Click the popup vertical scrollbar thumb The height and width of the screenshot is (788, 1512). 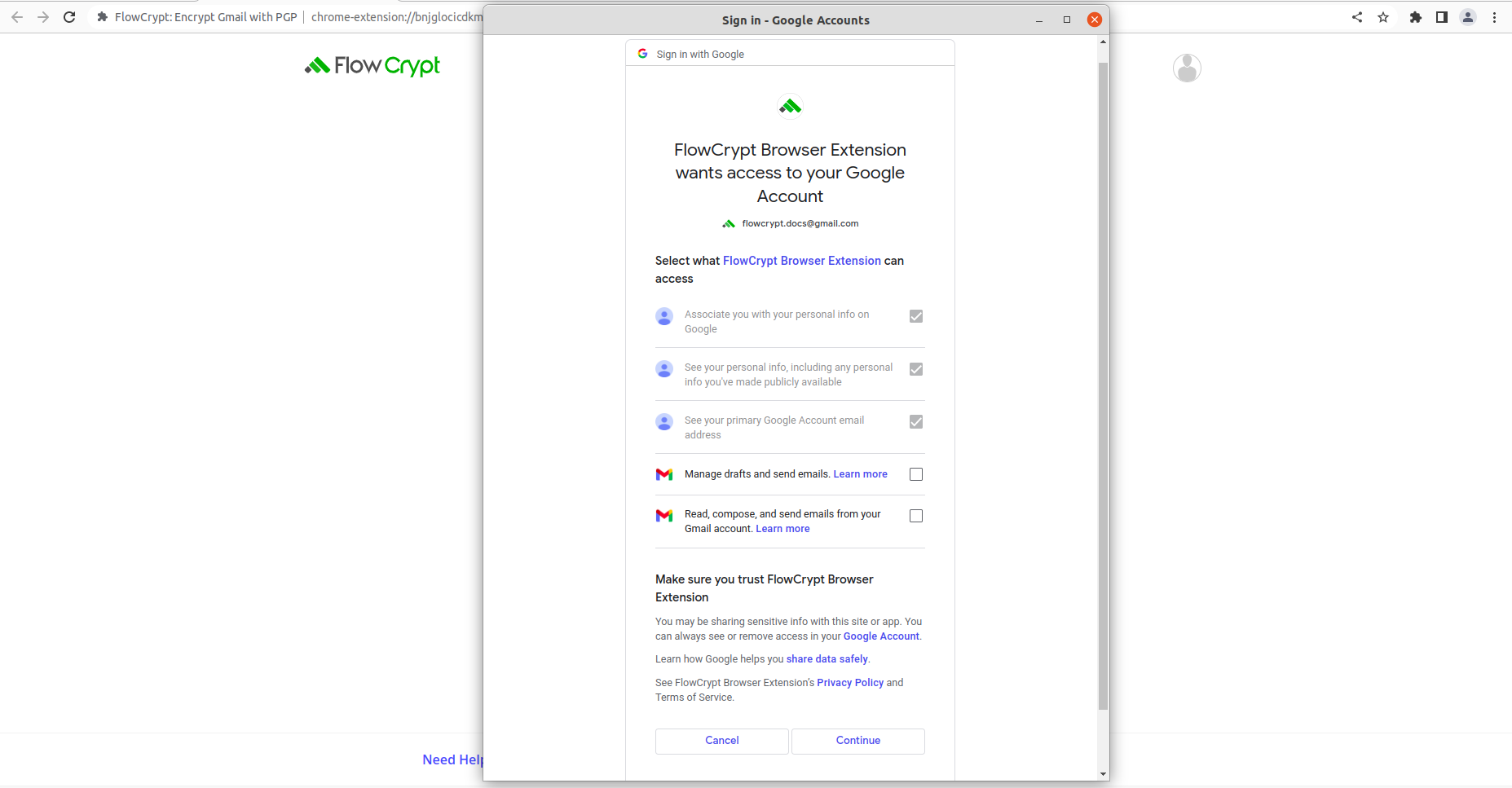pyautogui.click(x=1103, y=385)
